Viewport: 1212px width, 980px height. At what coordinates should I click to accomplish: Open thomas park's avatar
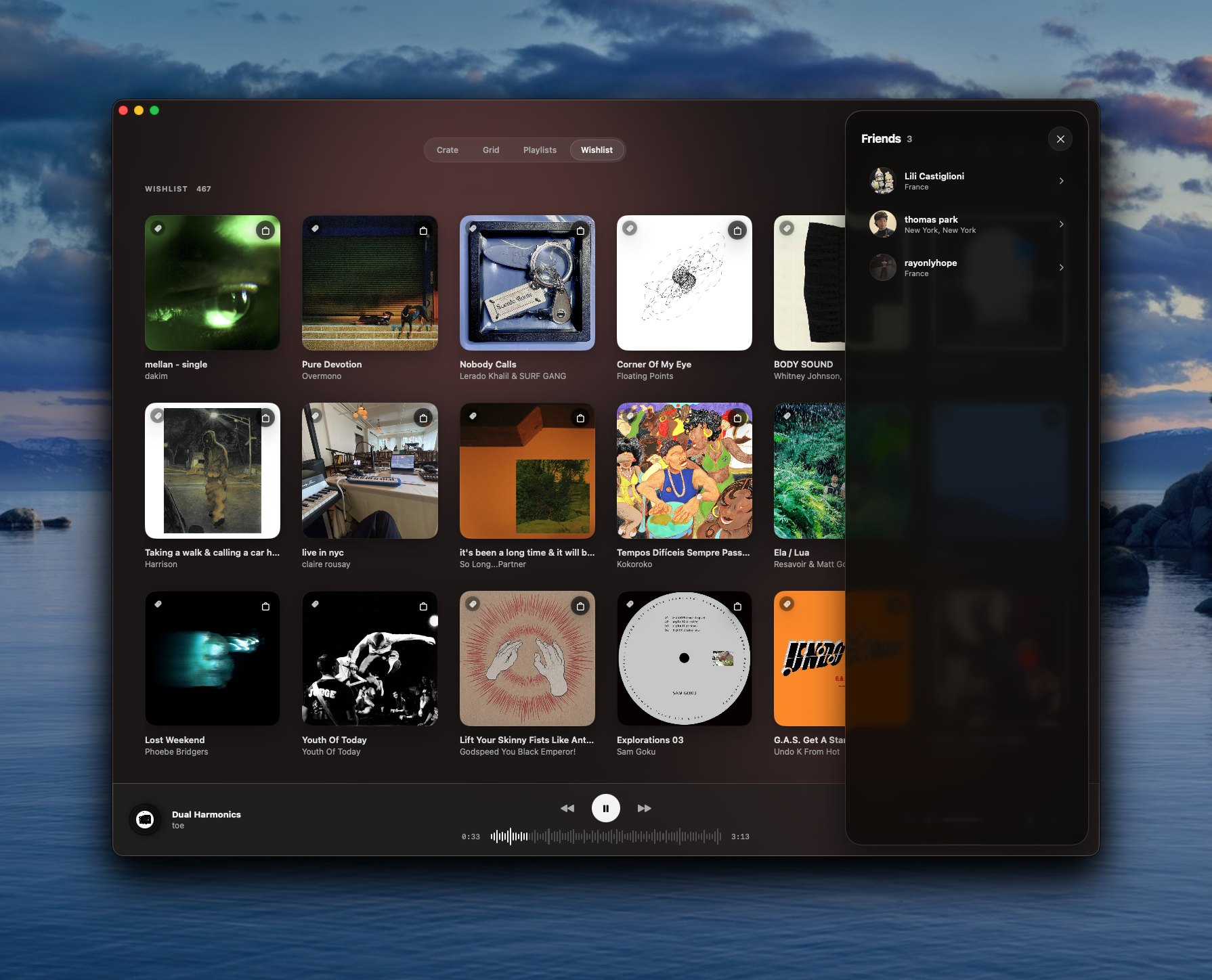pyautogui.click(x=883, y=224)
